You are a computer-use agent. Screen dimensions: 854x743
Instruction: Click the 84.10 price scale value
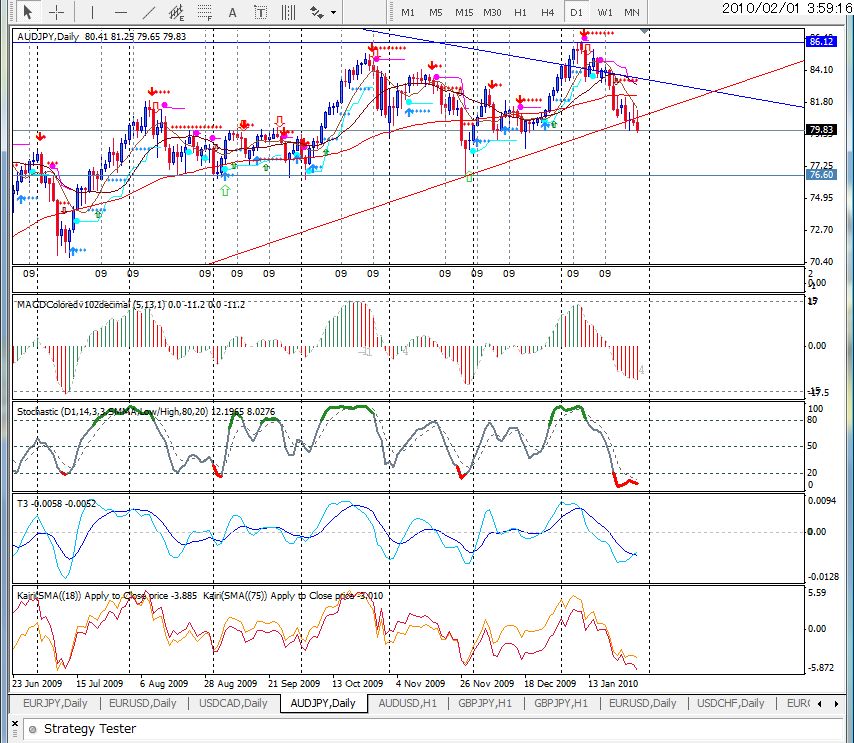(821, 70)
